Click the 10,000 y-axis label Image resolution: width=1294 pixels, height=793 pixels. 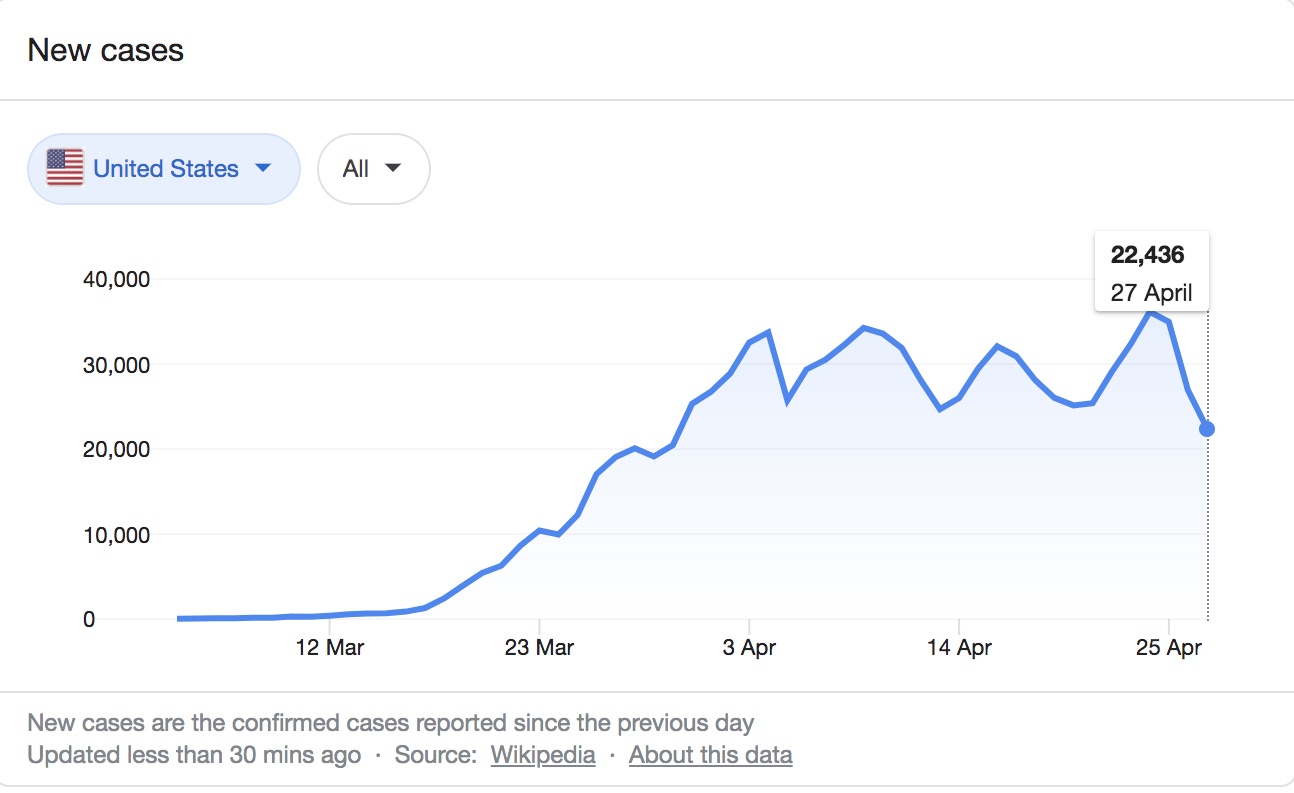116,535
